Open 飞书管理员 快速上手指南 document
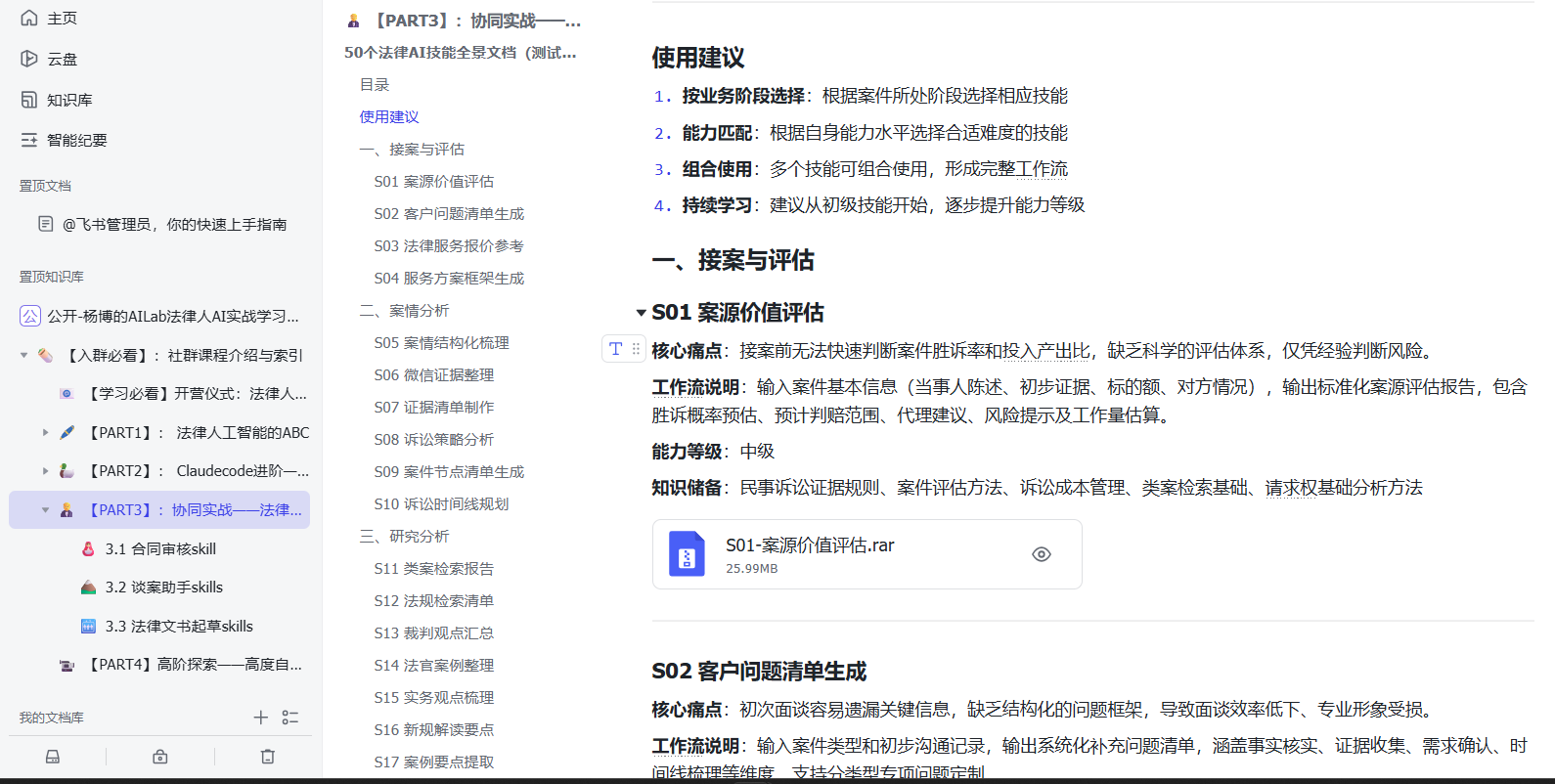This screenshot has height=784, width=1555. coord(175,224)
